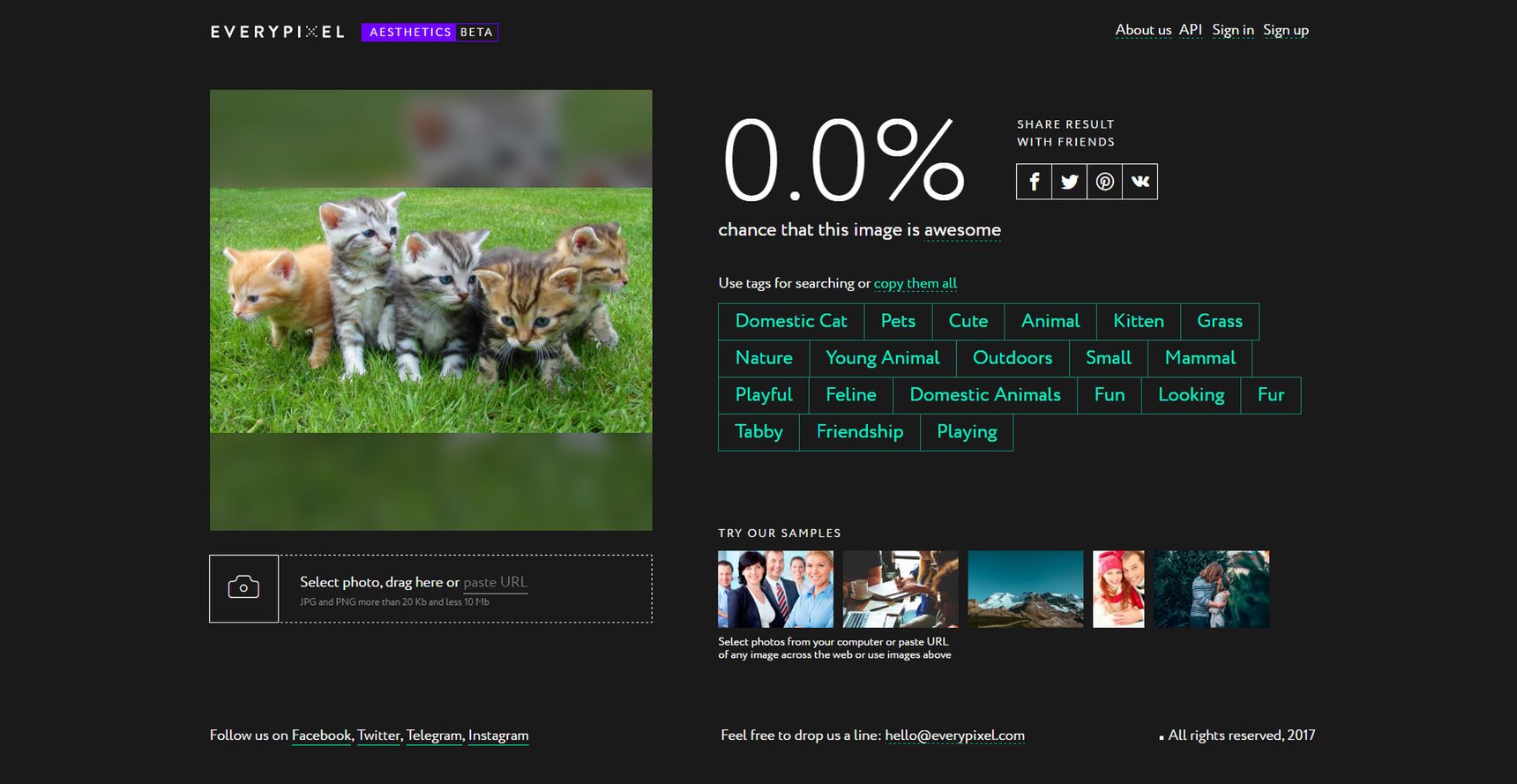Click the Friendship tag
The image size is (1517, 784).
point(860,432)
